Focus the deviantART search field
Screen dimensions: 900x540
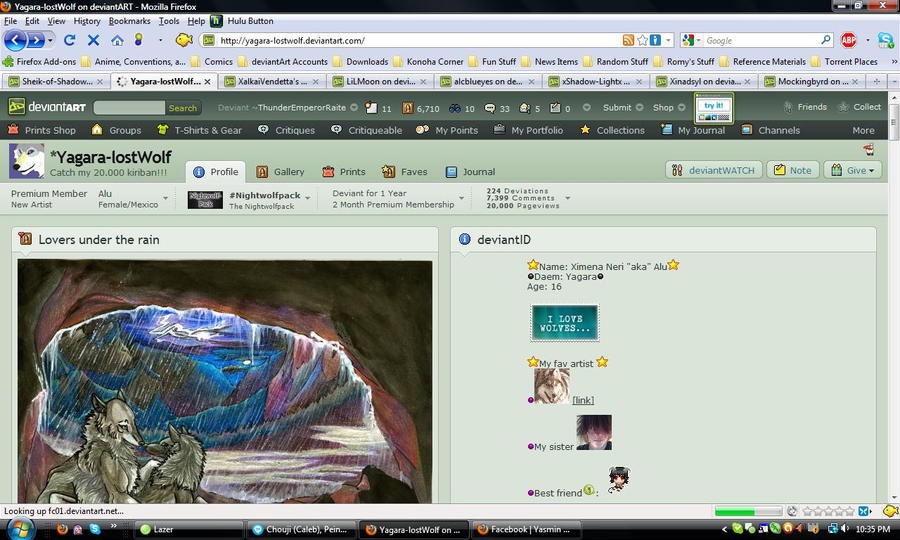coord(129,108)
